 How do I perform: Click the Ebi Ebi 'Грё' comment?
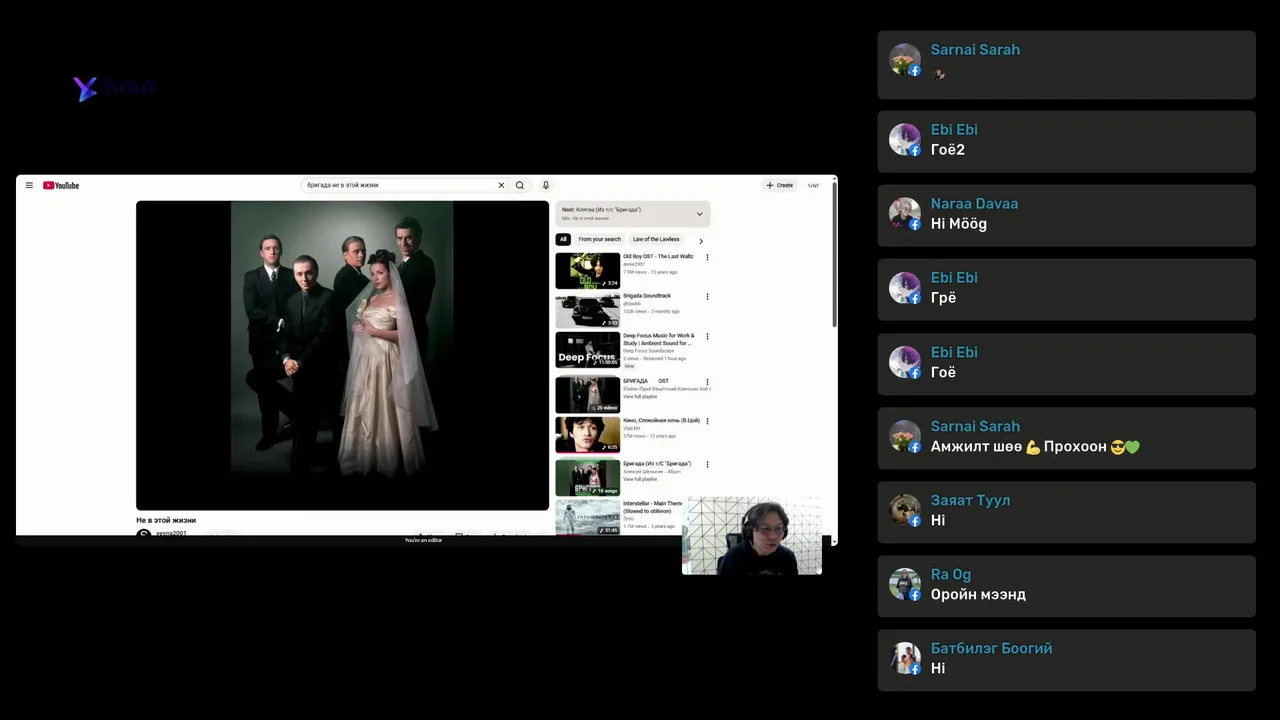1066,288
